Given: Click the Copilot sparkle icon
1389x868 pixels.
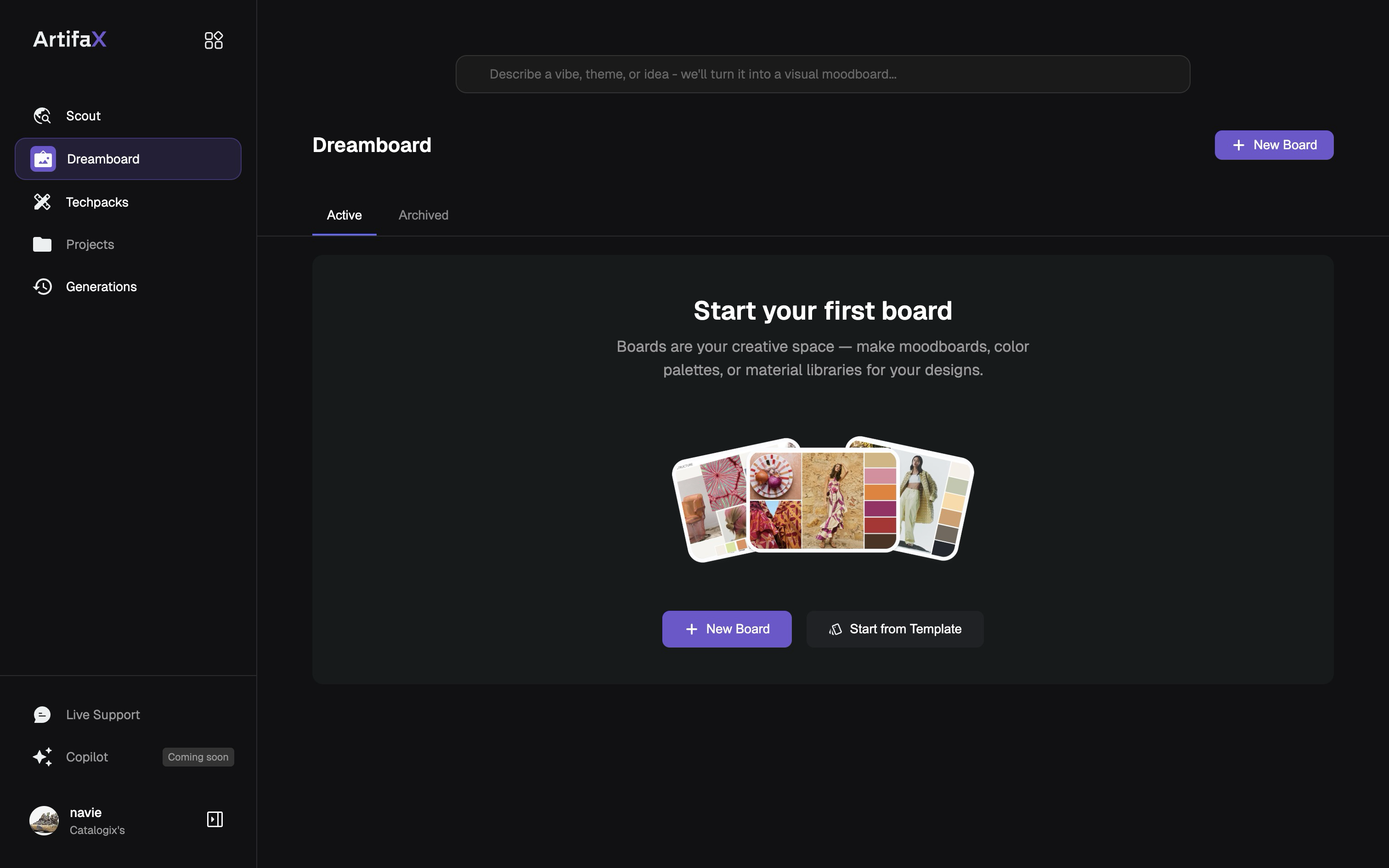Looking at the screenshot, I should point(42,757).
